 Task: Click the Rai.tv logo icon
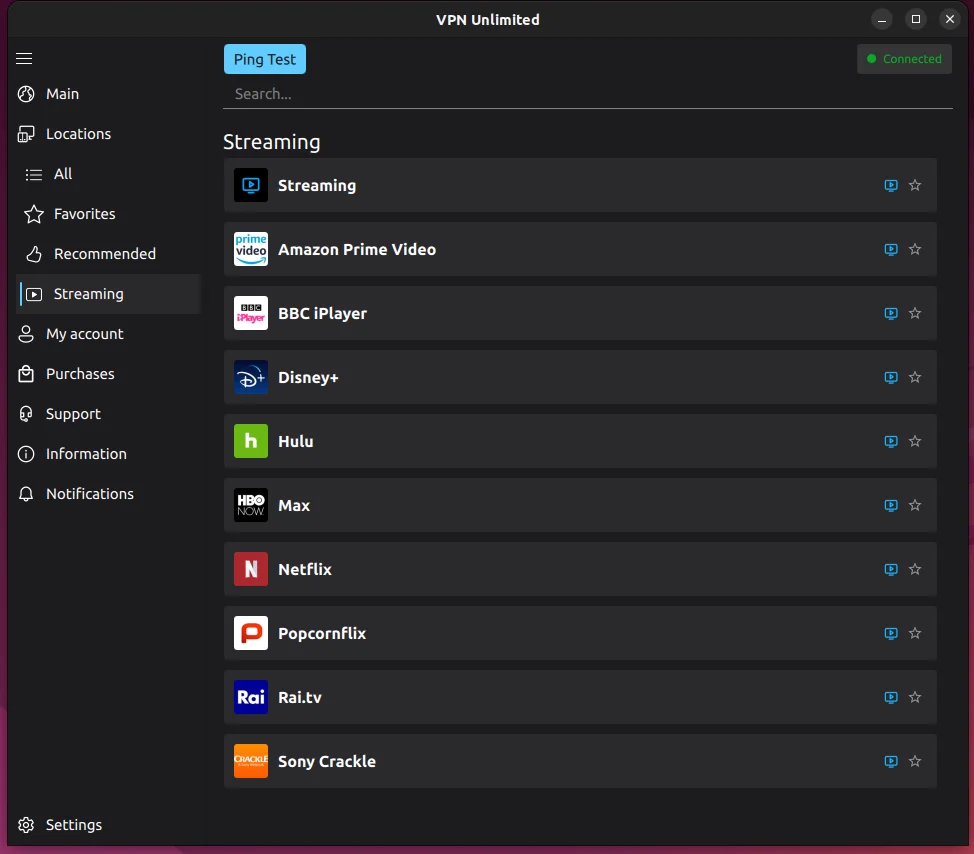pyautogui.click(x=251, y=697)
